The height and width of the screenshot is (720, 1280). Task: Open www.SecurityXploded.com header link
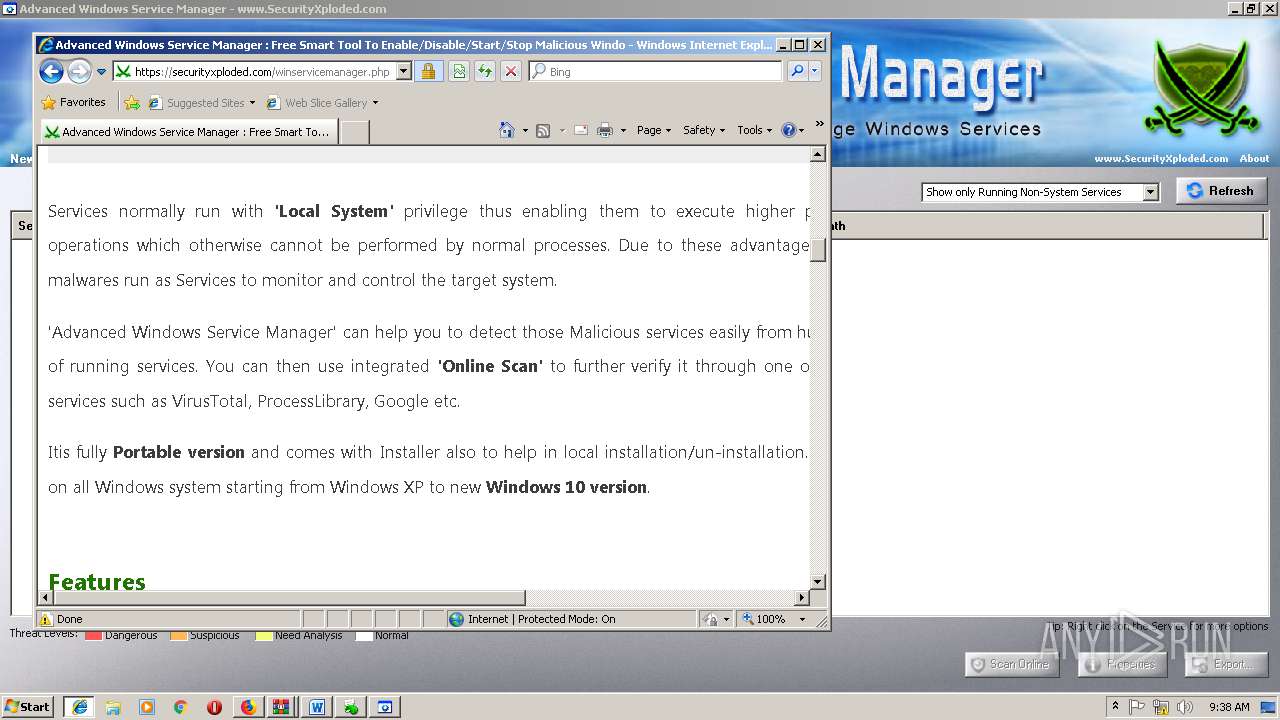[x=1161, y=158]
